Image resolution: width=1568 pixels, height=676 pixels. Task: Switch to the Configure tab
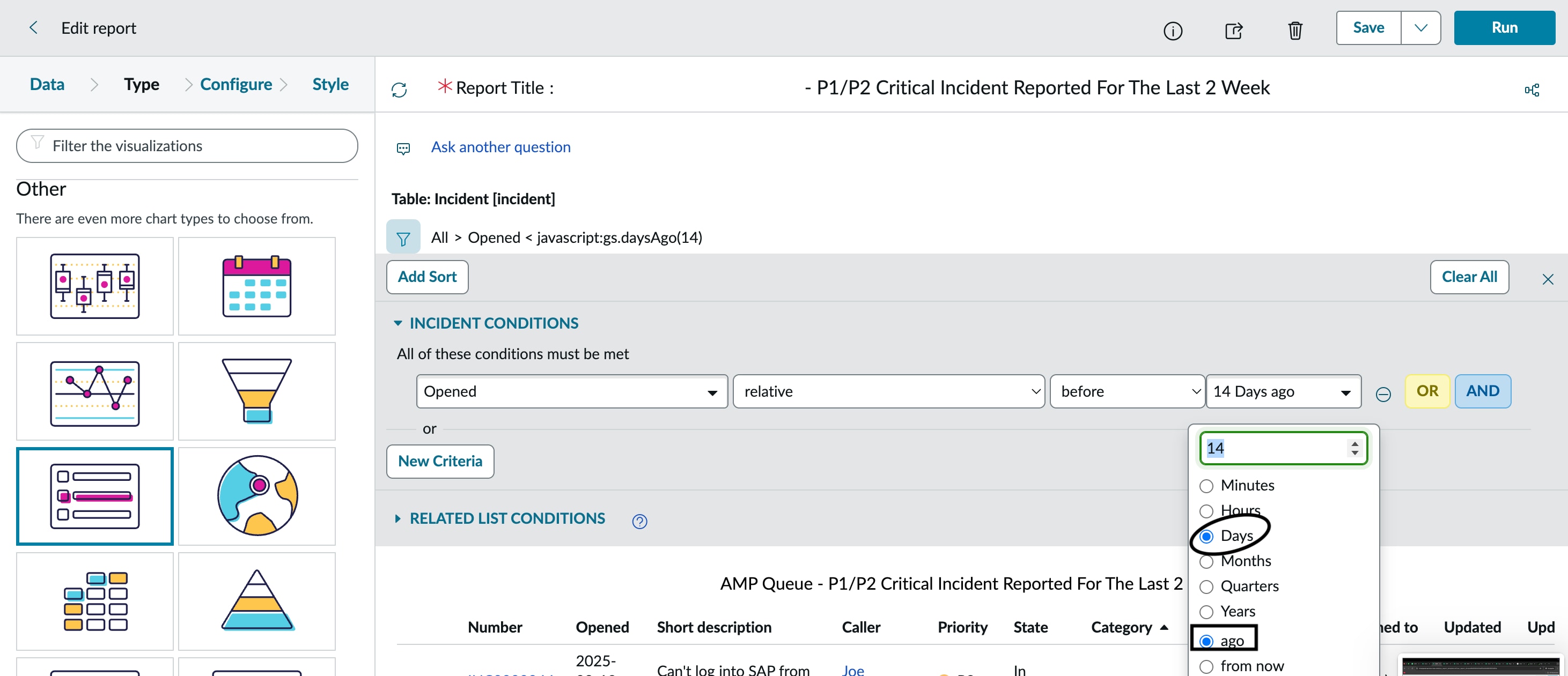pos(235,84)
